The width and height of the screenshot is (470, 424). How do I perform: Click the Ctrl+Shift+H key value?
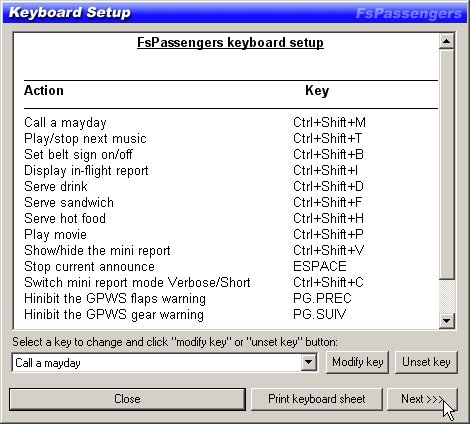point(328,218)
